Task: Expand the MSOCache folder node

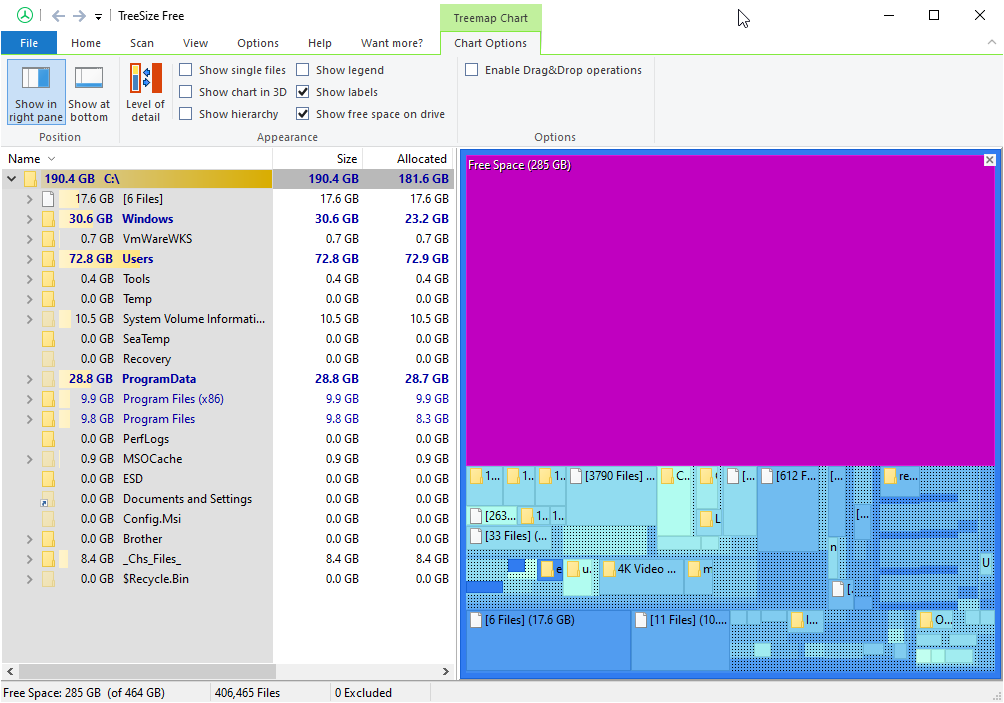Action: (x=29, y=459)
